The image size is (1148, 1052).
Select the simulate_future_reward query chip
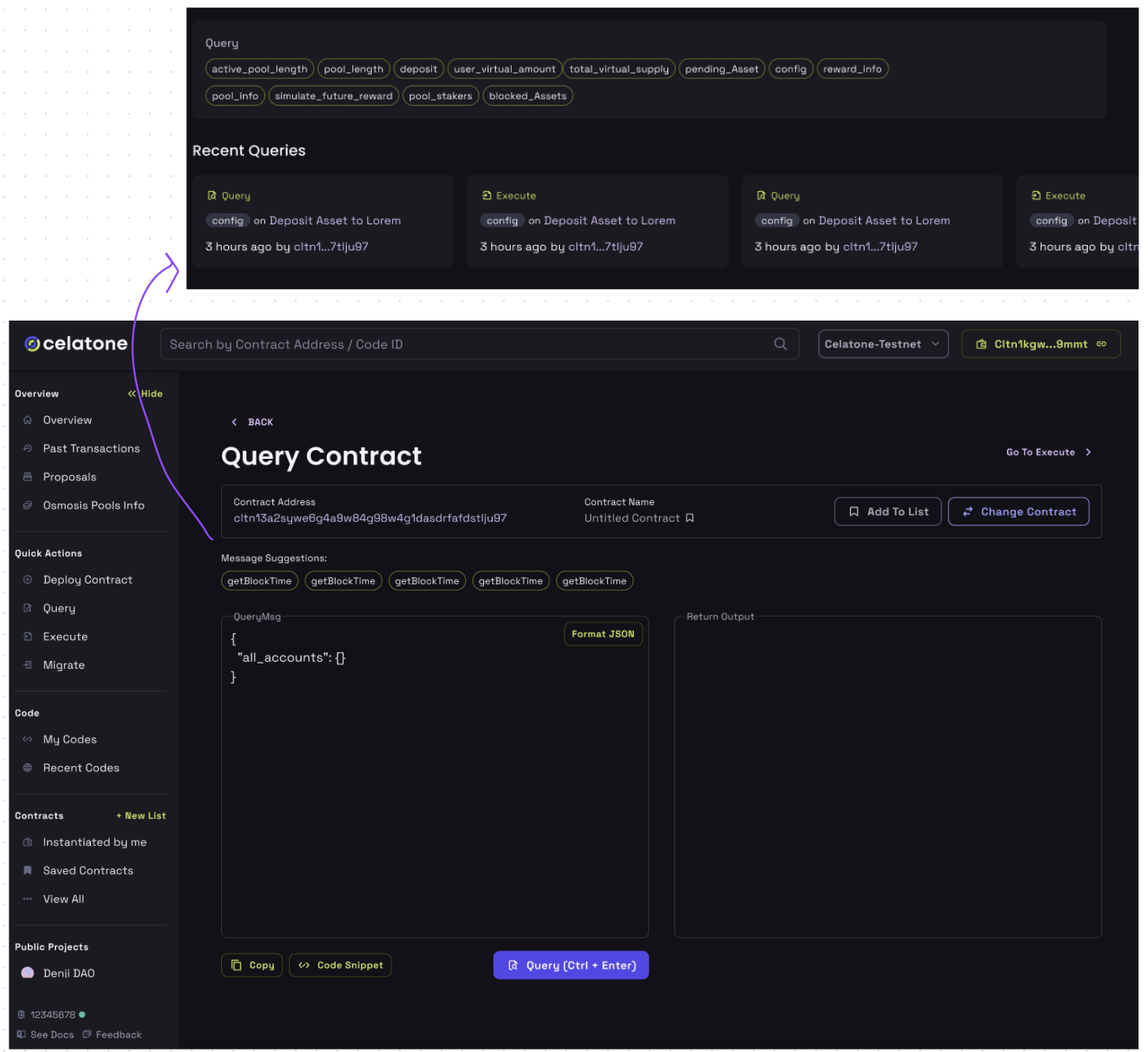(x=334, y=96)
